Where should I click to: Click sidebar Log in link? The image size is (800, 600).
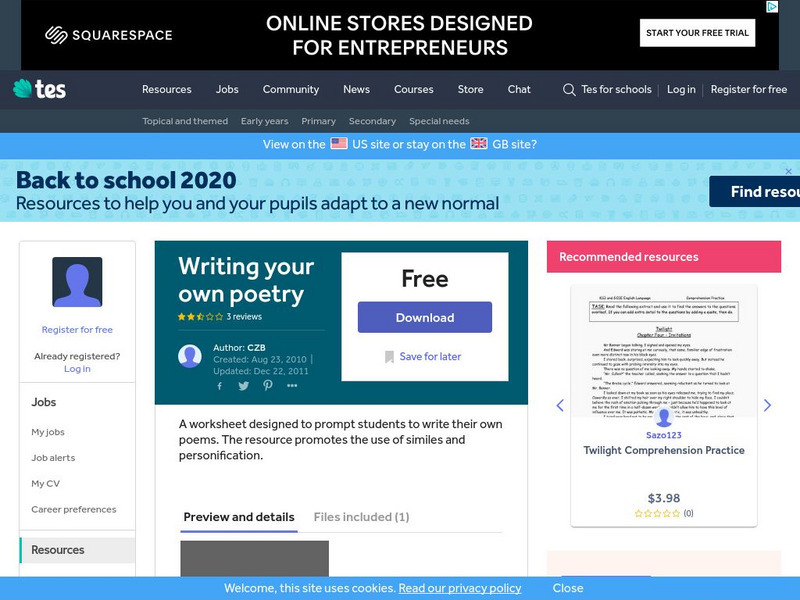click(77, 368)
